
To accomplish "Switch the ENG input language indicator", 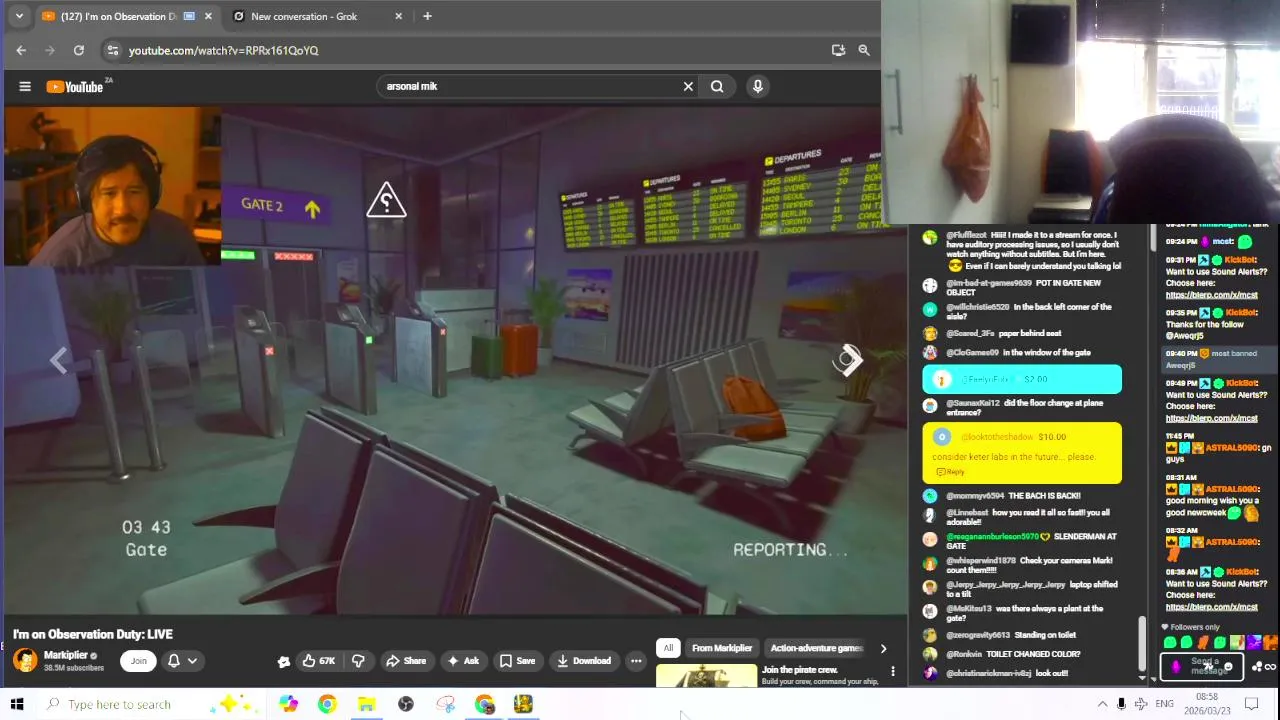I will pyautogui.click(x=1164, y=704).
